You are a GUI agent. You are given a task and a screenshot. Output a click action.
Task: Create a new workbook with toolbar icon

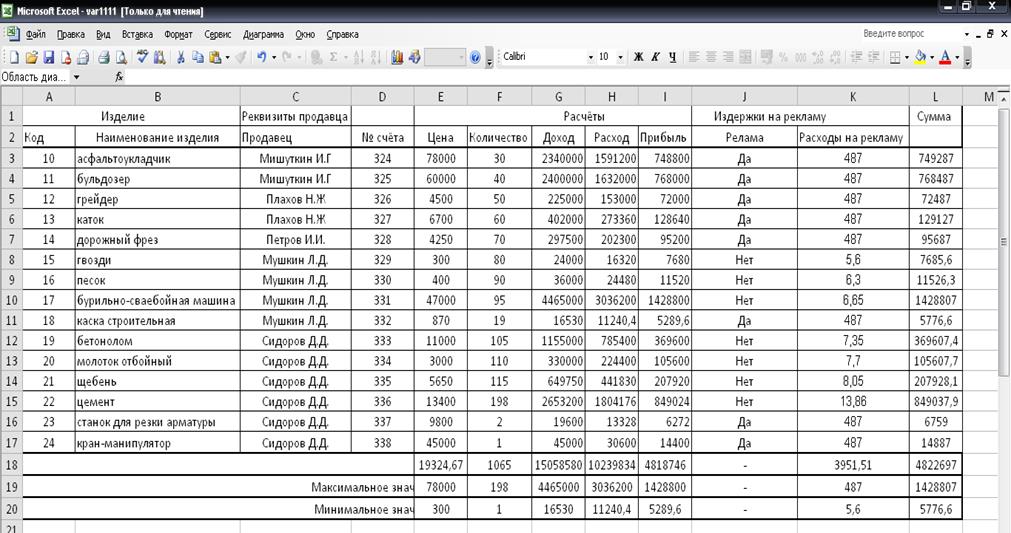point(13,57)
